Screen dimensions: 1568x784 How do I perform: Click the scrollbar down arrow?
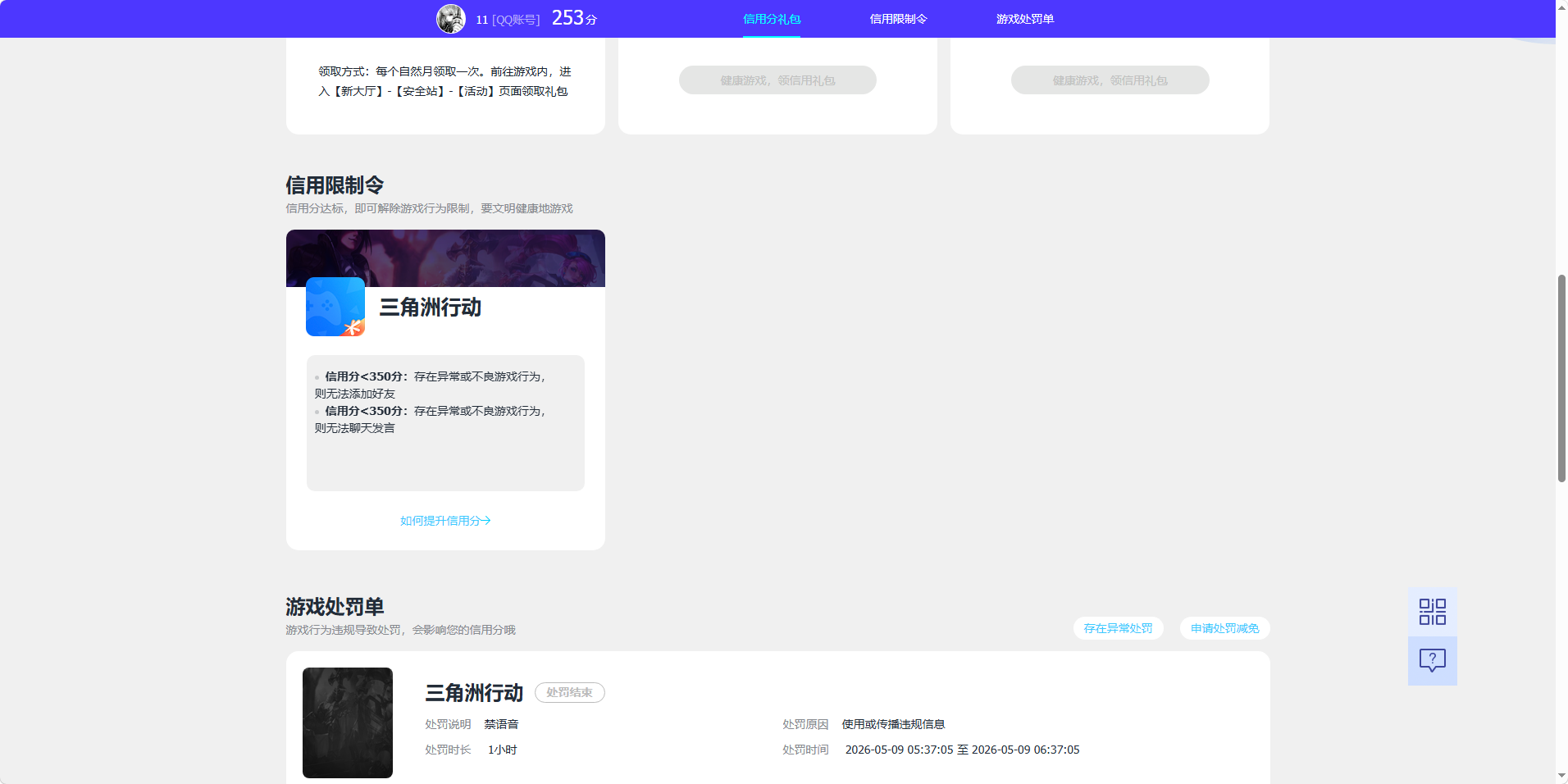click(x=1561, y=776)
